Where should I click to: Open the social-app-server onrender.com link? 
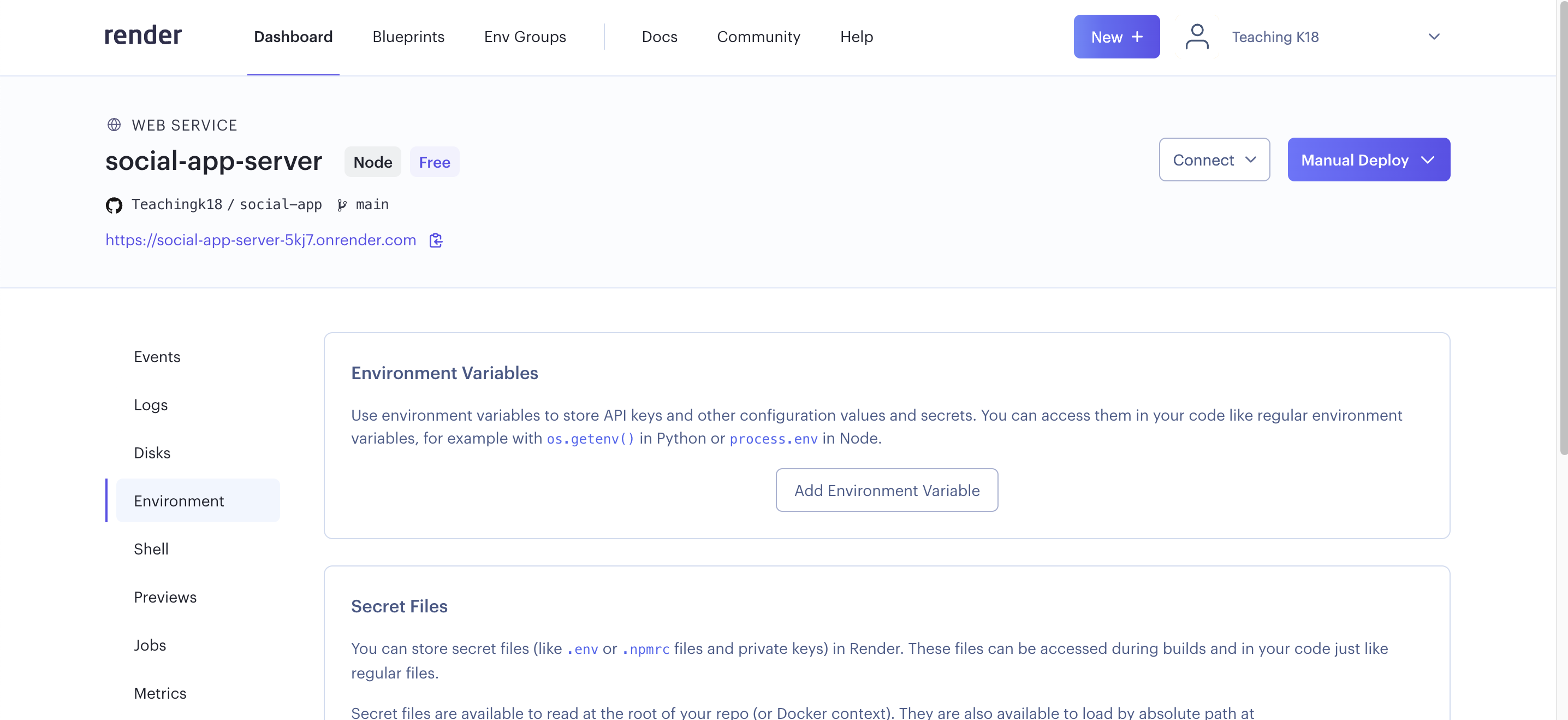[260, 240]
